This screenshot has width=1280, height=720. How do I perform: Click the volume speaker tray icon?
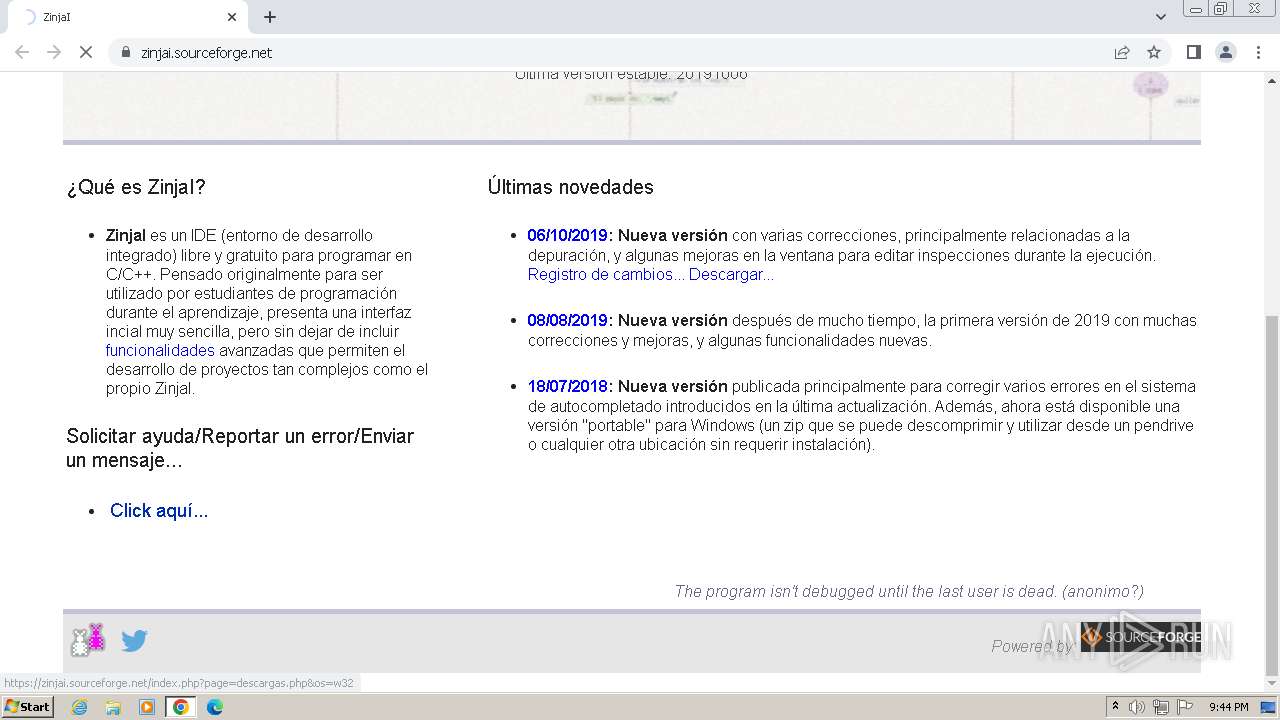pos(1137,707)
